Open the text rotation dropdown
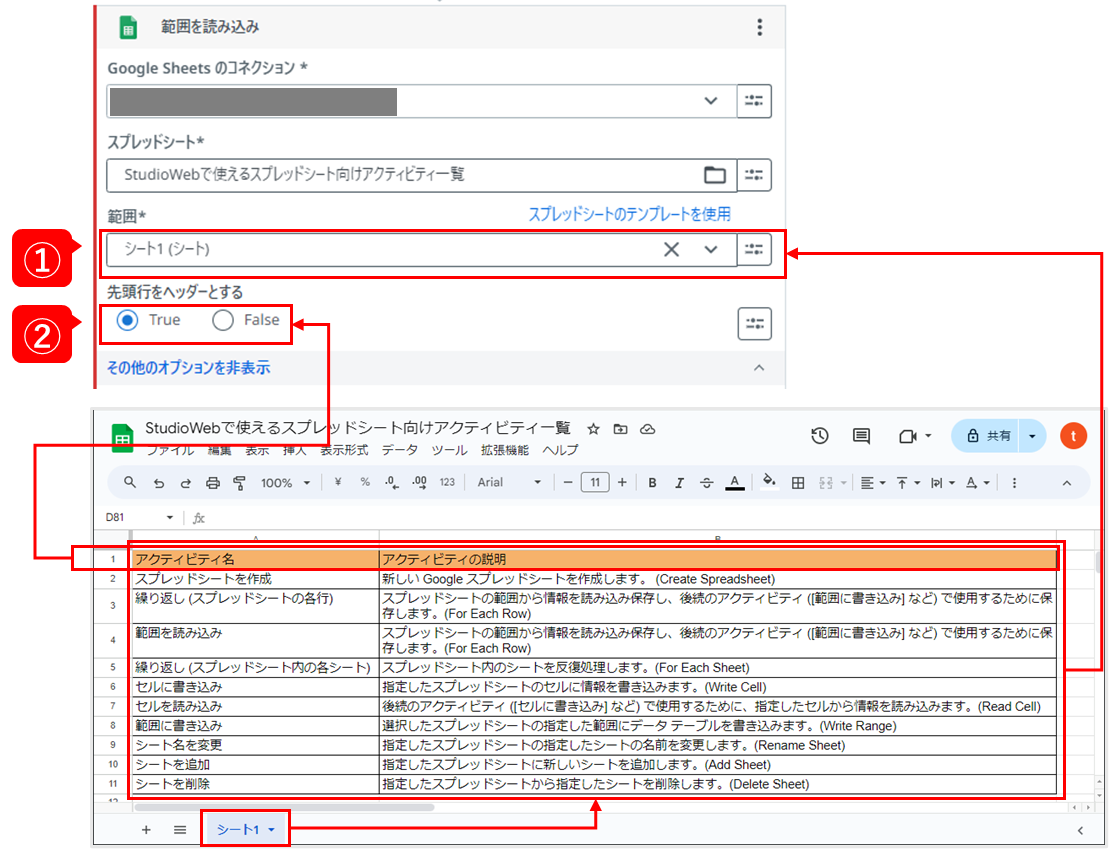Image resolution: width=1109 pixels, height=849 pixels. click(977, 483)
